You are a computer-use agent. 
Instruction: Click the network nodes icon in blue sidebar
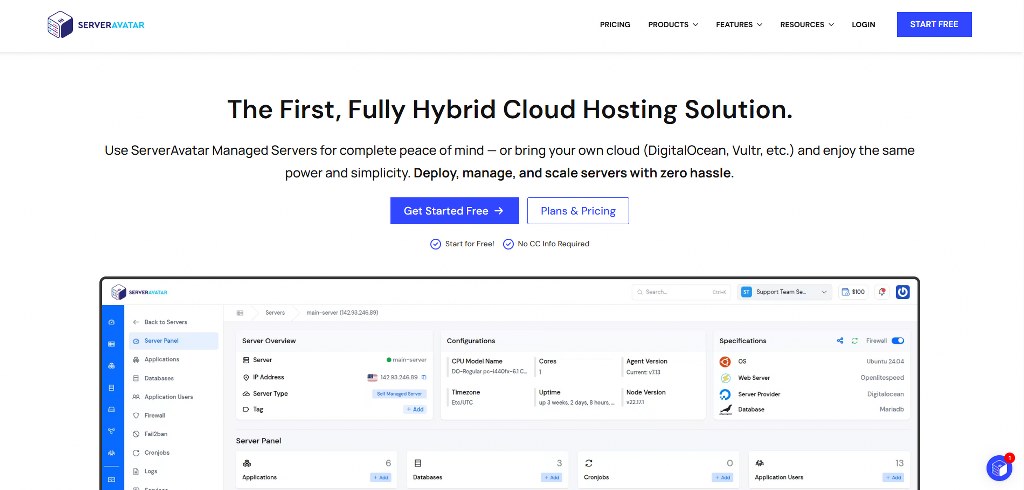[112, 431]
